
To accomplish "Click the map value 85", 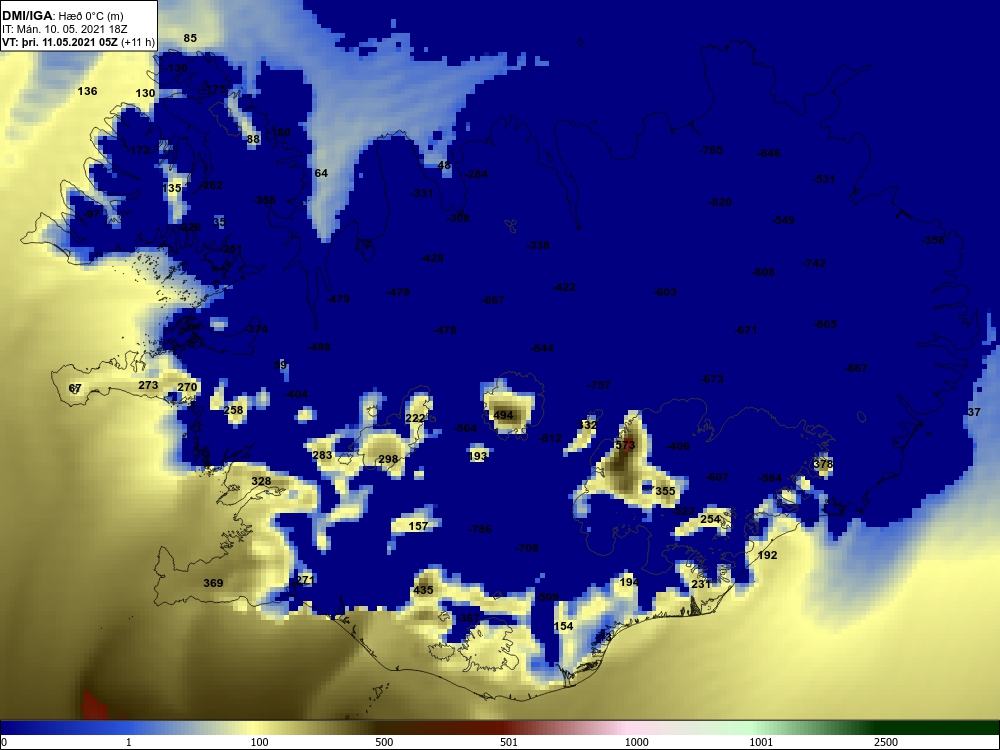I will click(190, 38).
